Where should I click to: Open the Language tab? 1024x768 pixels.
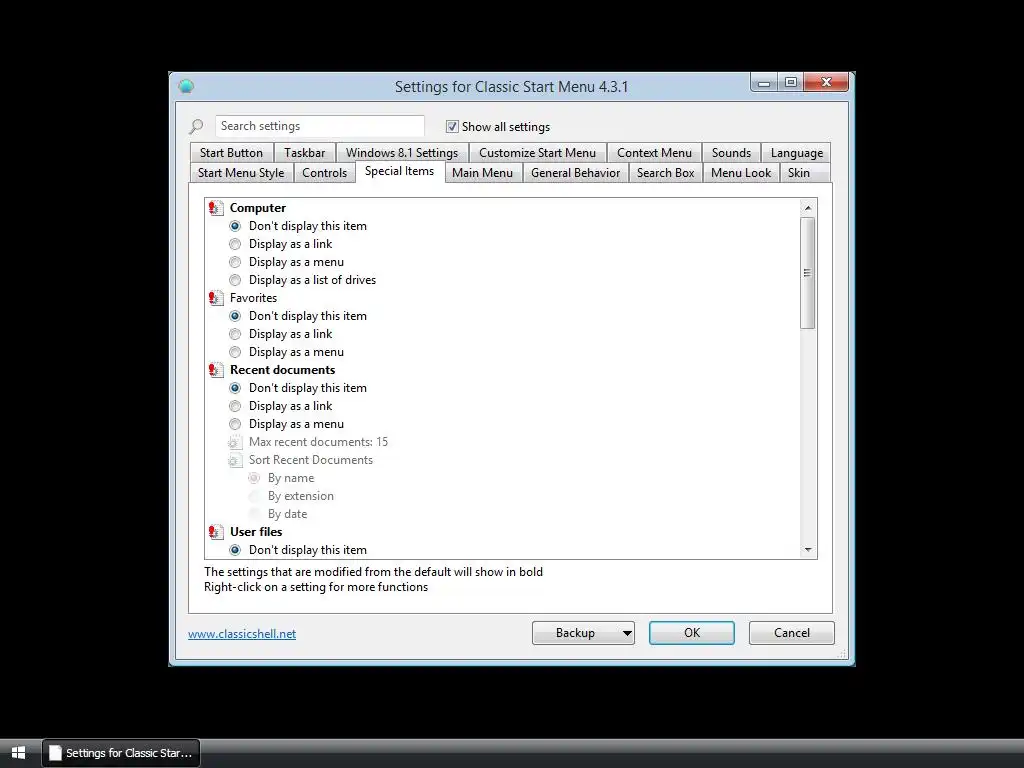(x=797, y=153)
